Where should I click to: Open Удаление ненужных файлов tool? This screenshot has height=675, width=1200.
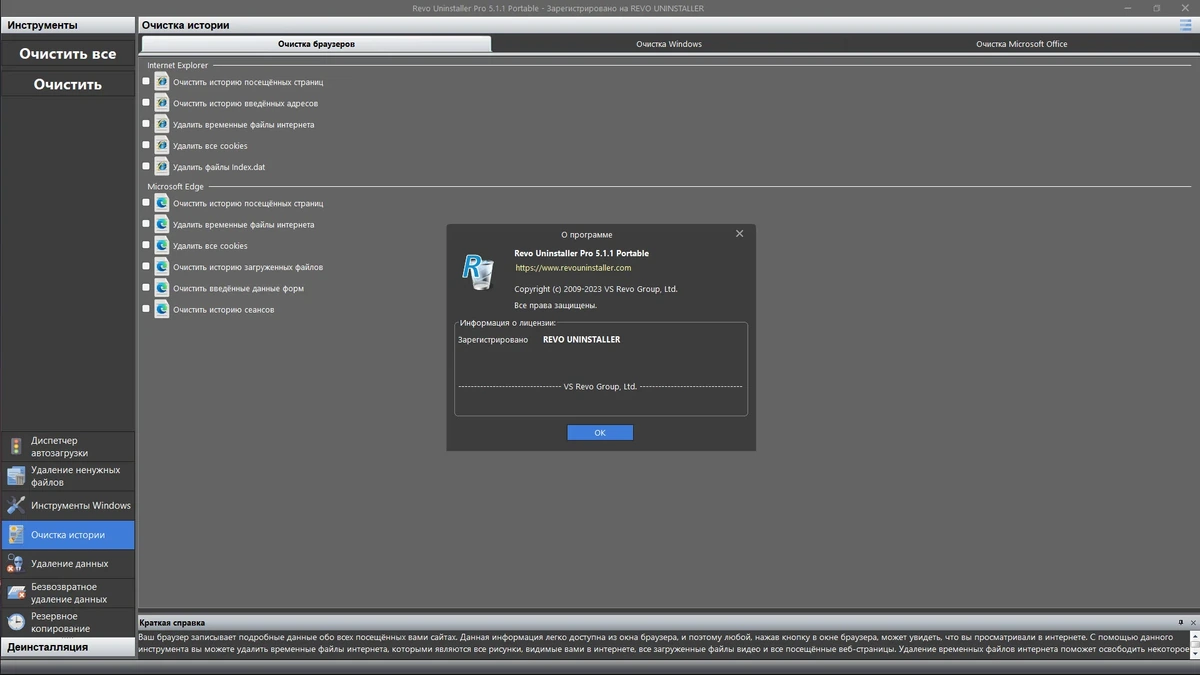pos(68,476)
